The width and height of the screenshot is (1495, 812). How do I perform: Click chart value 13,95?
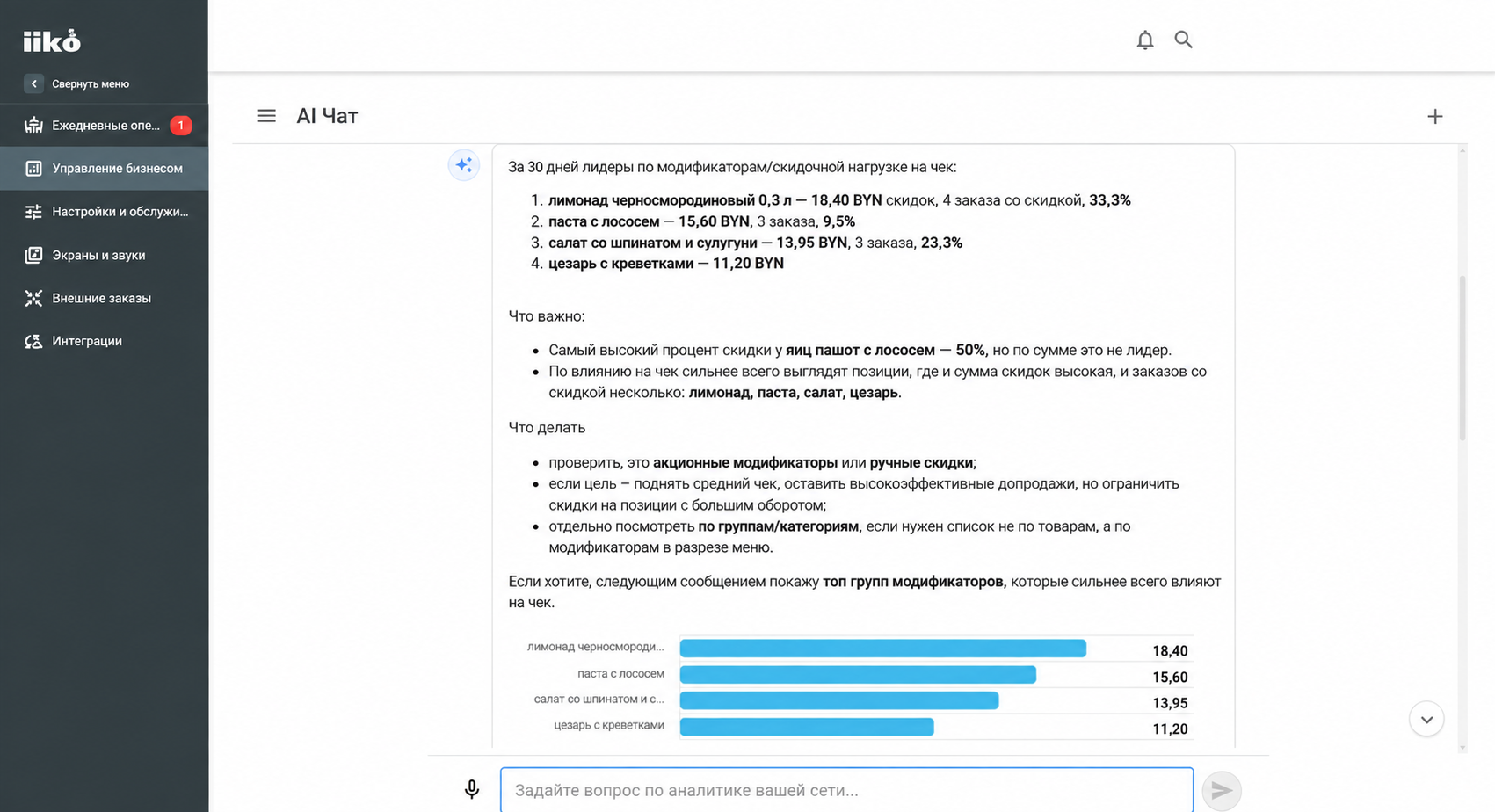pyautogui.click(x=1170, y=703)
